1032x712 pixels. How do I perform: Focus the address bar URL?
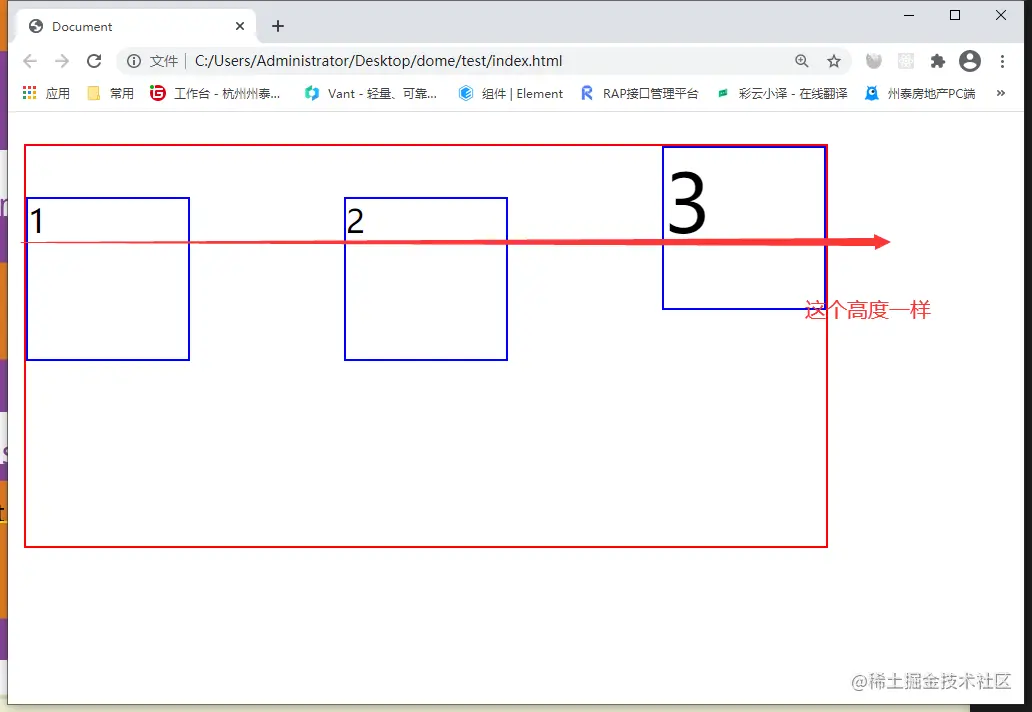coord(378,61)
